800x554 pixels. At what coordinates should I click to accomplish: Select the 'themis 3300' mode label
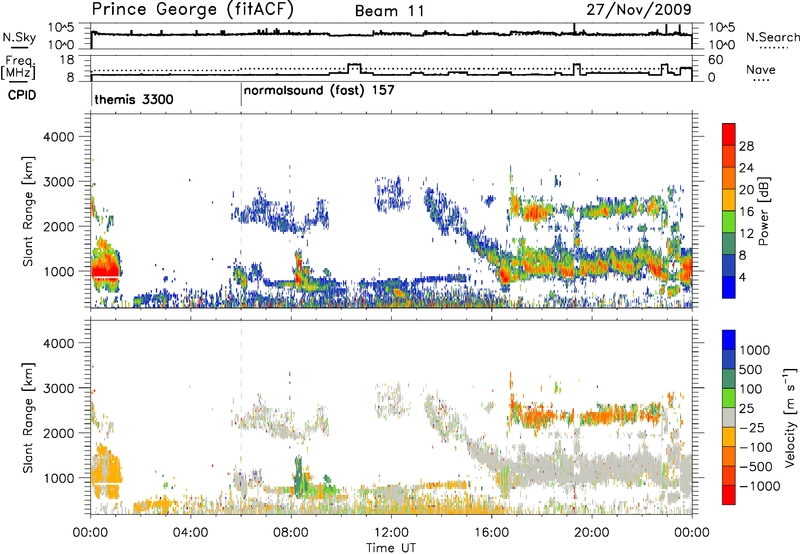point(134,99)
